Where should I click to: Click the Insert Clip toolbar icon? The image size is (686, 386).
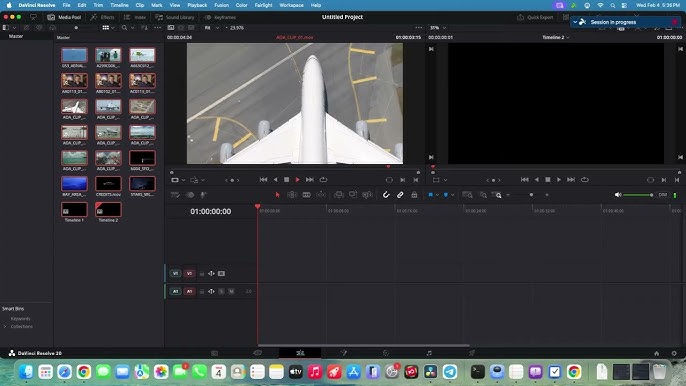338,195
